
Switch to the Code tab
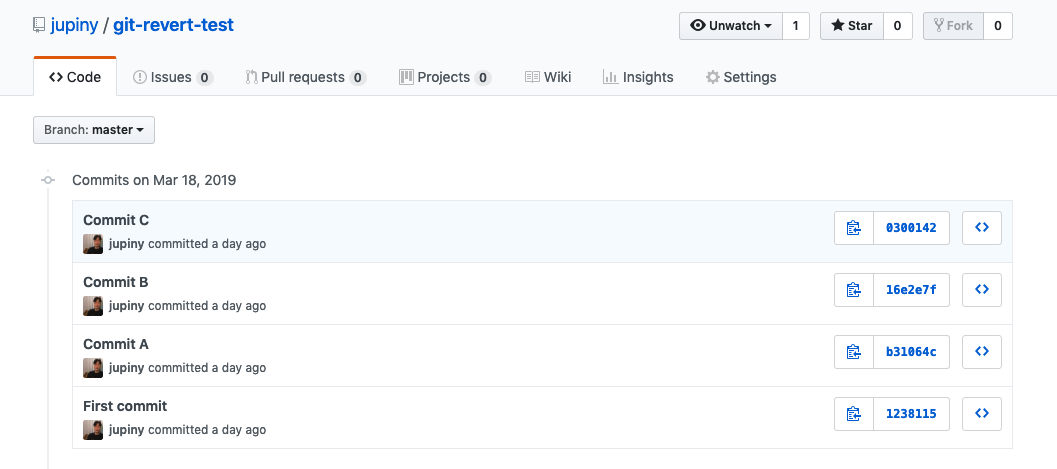coord(75,77)
